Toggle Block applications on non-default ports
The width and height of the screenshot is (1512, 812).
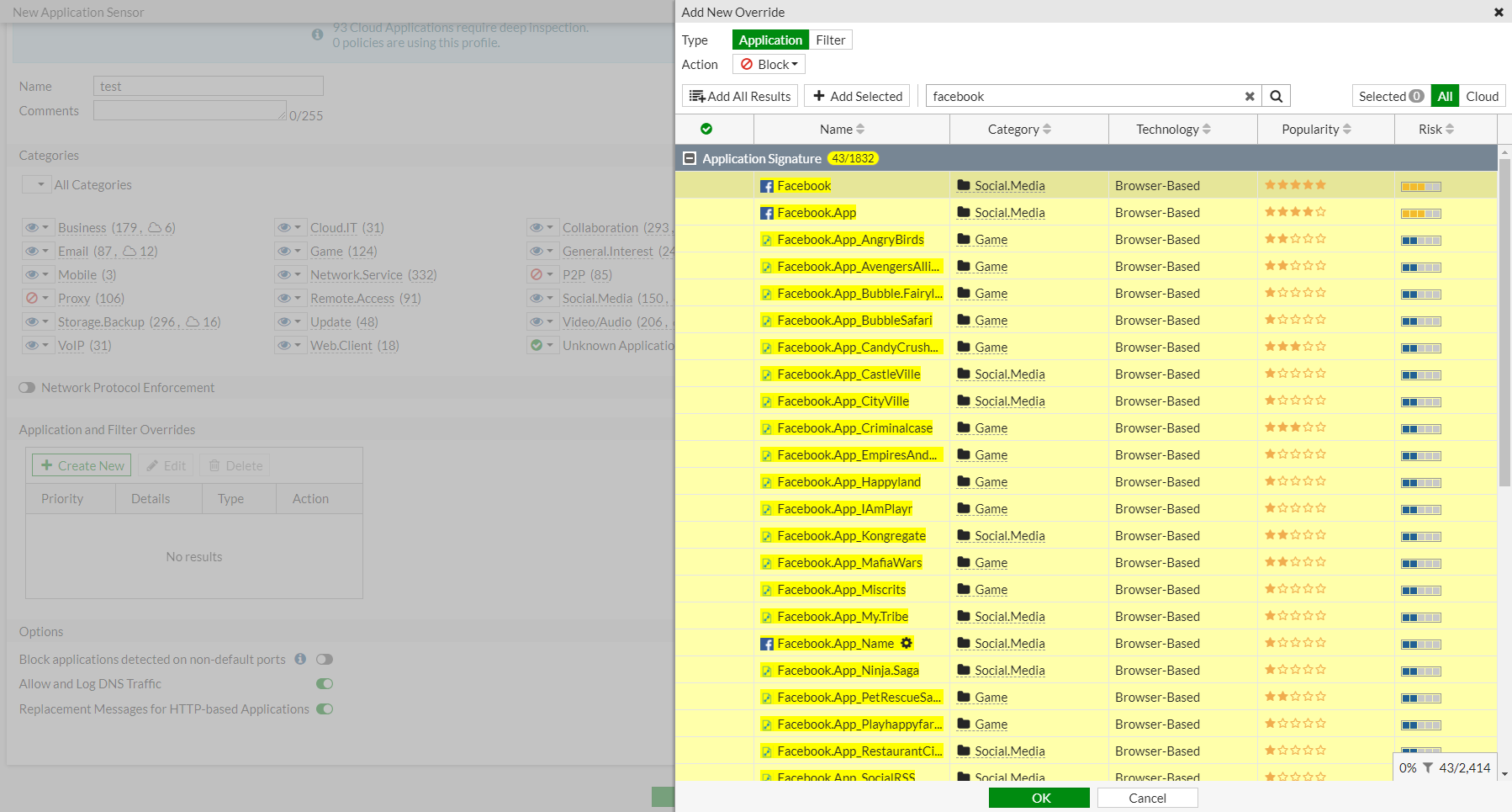click(325, 659)
